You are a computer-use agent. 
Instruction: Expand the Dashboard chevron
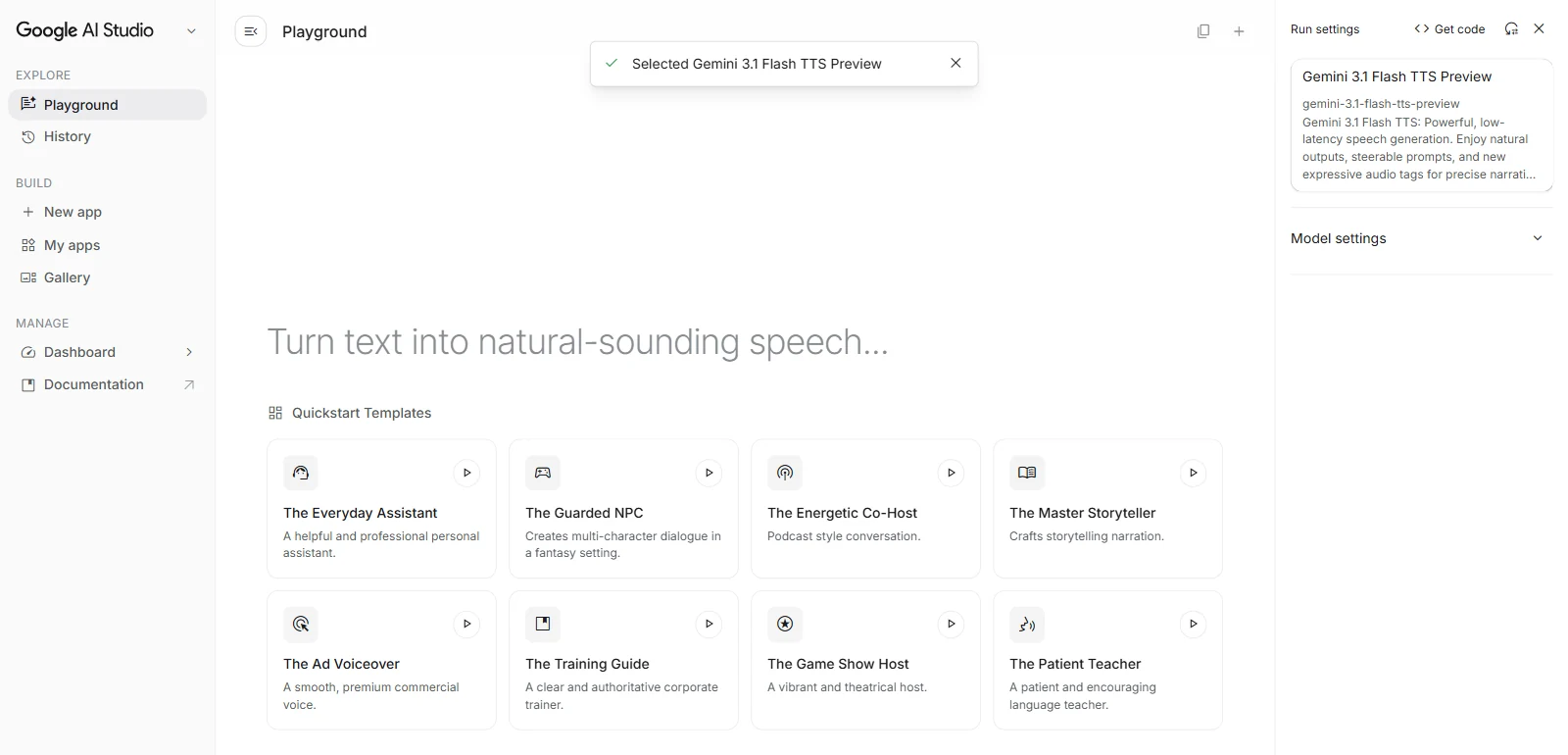(189, 352)
